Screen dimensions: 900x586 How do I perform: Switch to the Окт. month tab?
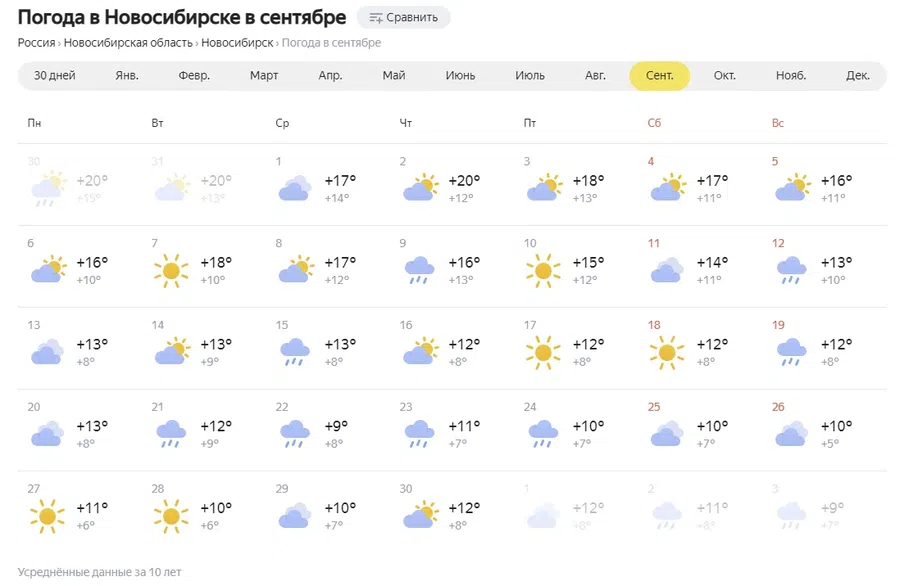pos(724,75)
